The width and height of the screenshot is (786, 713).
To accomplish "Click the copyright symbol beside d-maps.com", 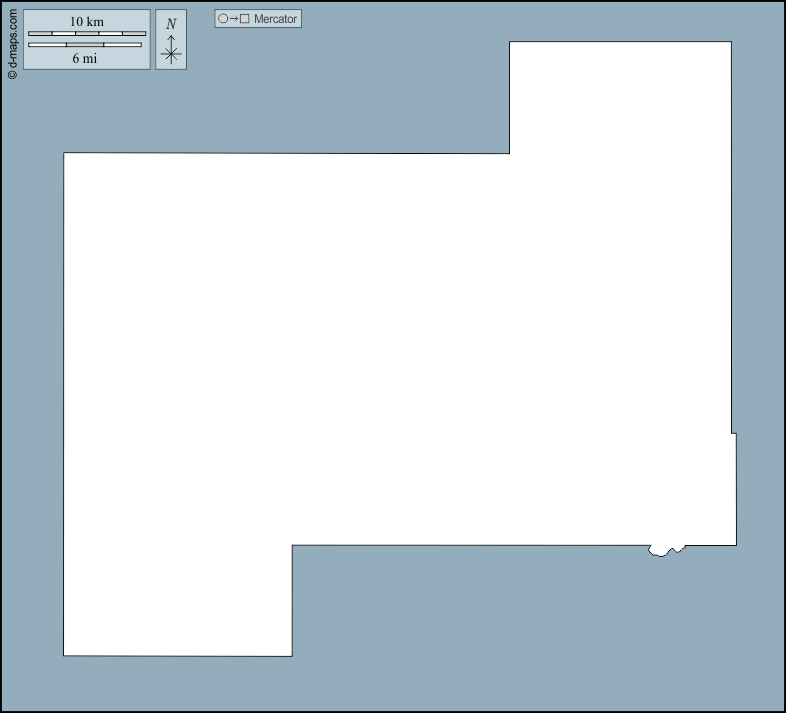I will (12, 74).
